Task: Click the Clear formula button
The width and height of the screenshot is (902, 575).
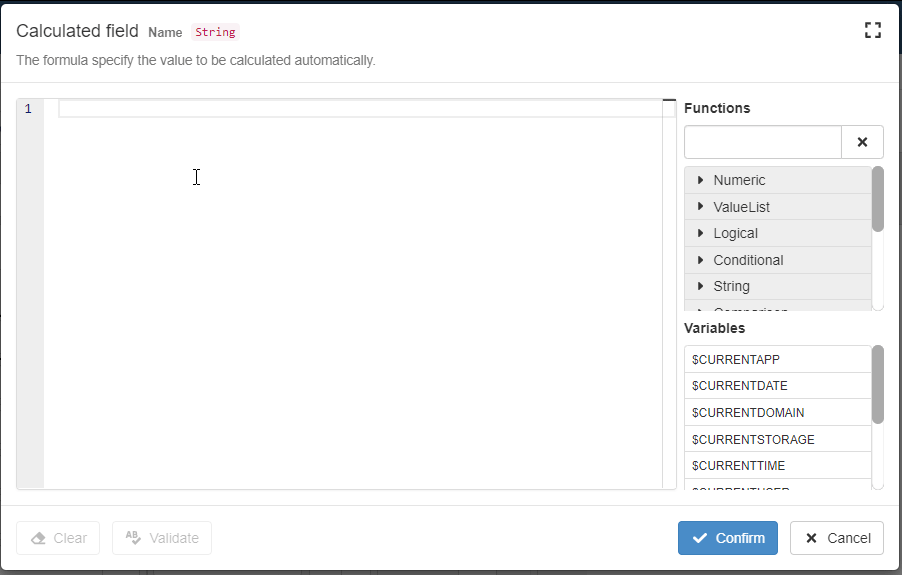Action: click(58, 538)
